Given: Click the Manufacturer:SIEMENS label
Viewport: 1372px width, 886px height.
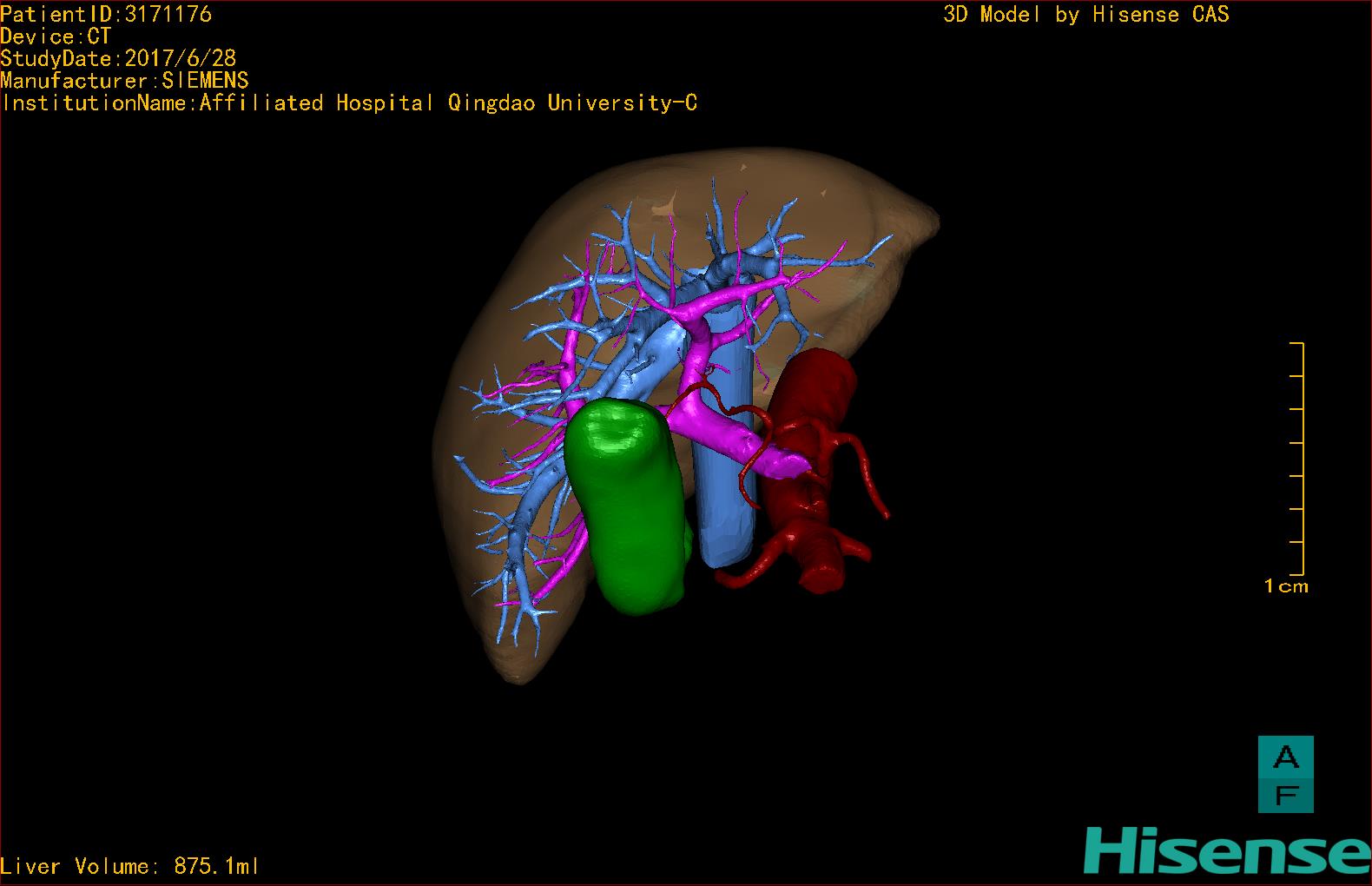Looking at the screenshot, I should pos(124,81).
